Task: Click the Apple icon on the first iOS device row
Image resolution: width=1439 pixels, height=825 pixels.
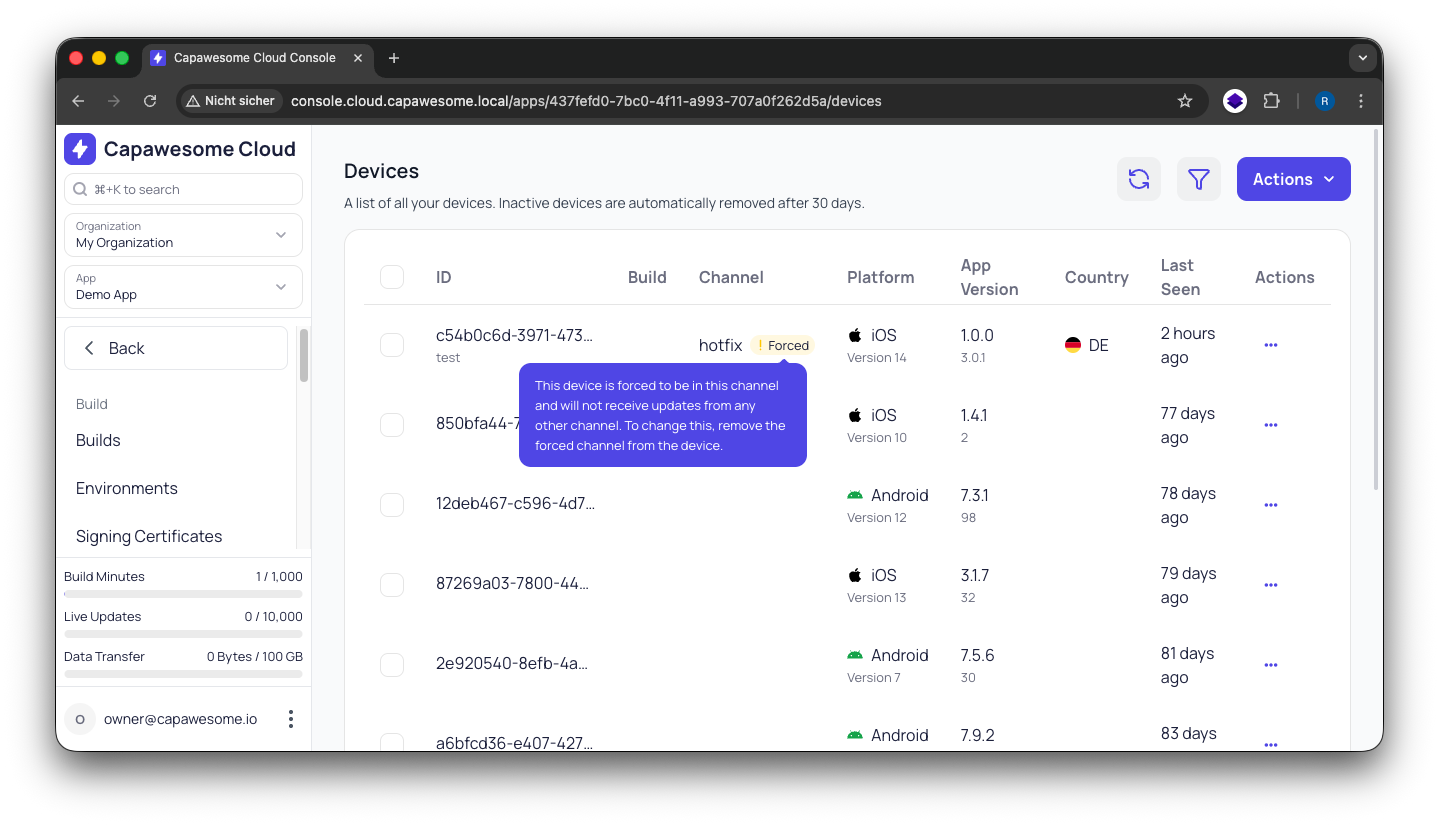Action: pos(855,334)
